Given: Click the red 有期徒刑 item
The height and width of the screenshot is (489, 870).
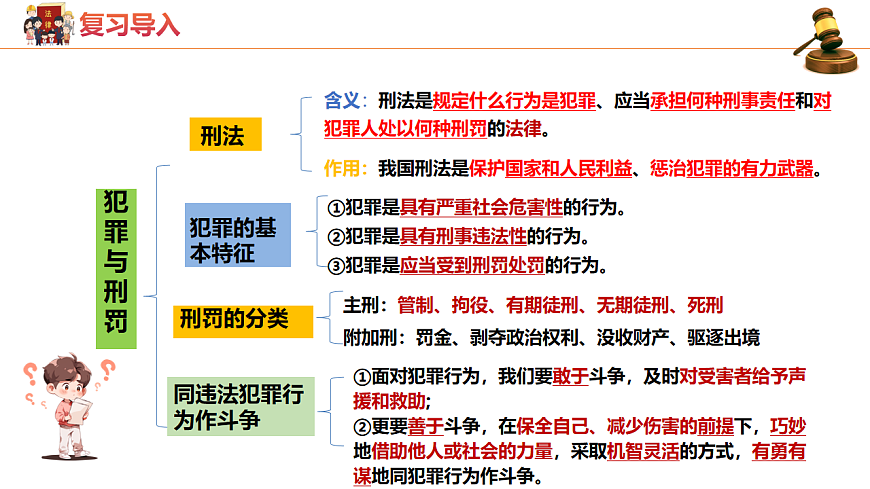Looking at the screenshot, I should click(x=542, y=305).
